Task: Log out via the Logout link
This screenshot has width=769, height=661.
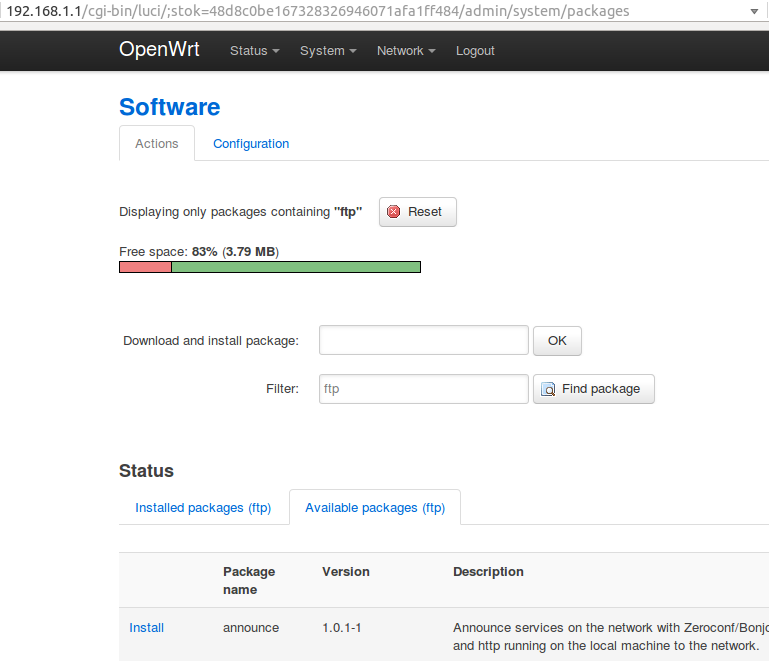Action: [475, 51]
